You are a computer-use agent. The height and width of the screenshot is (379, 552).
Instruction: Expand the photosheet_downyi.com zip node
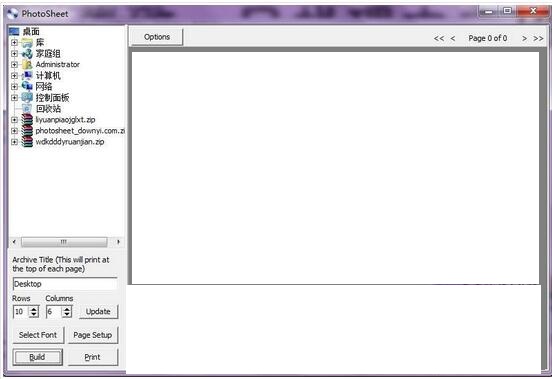[14, 131]
